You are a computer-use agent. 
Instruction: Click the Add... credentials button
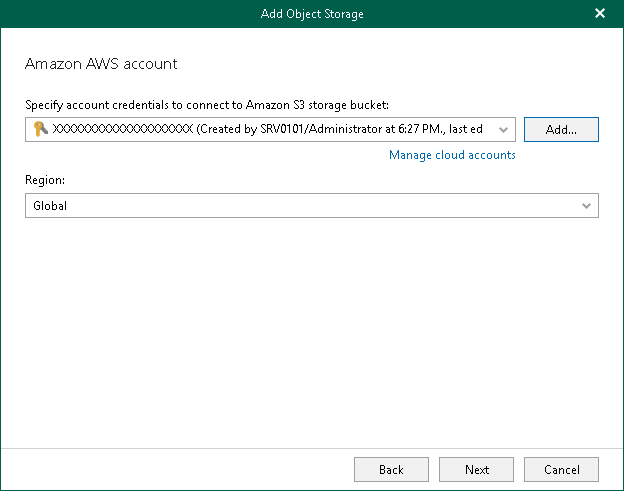[x=561, y=129]
